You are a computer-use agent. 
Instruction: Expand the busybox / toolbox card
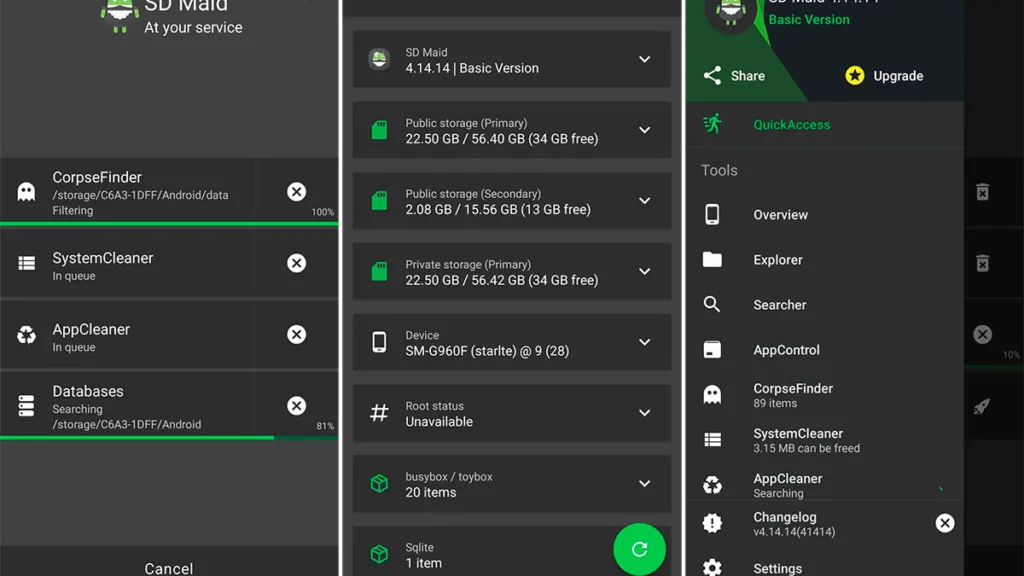pos(645,483)
